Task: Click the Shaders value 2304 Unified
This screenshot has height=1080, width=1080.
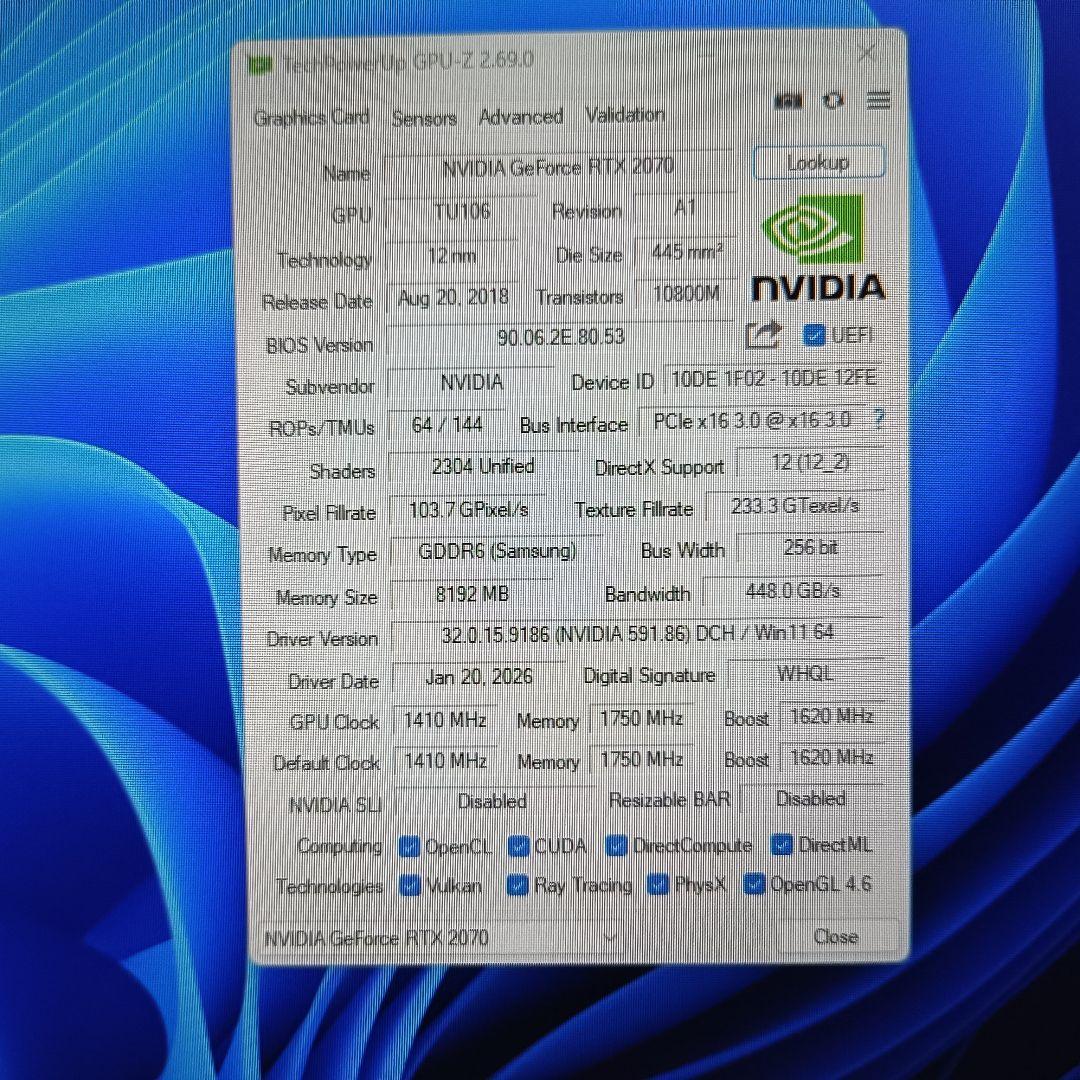Action: [x=483, y=467]
